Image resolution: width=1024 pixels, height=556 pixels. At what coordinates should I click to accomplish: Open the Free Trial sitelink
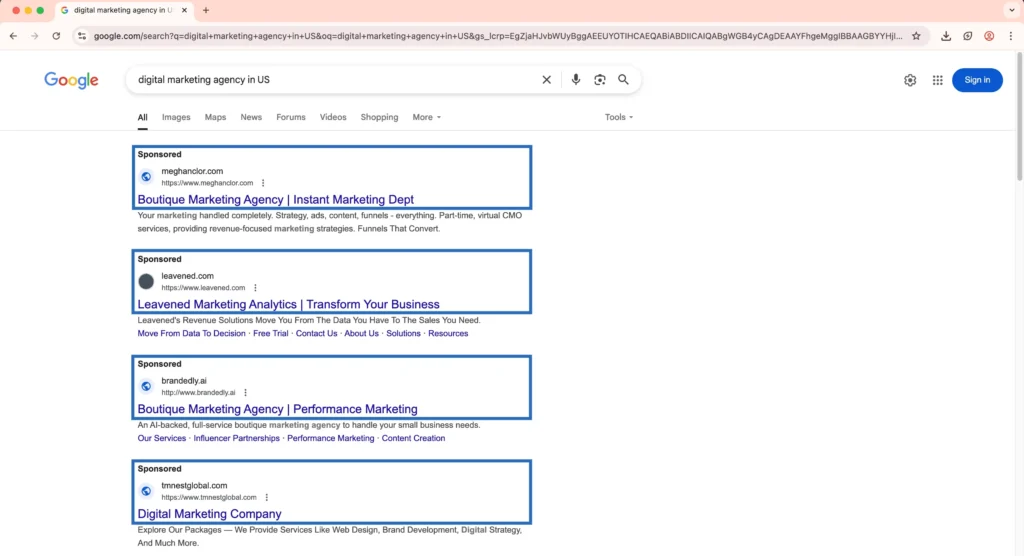coord(270,333)
